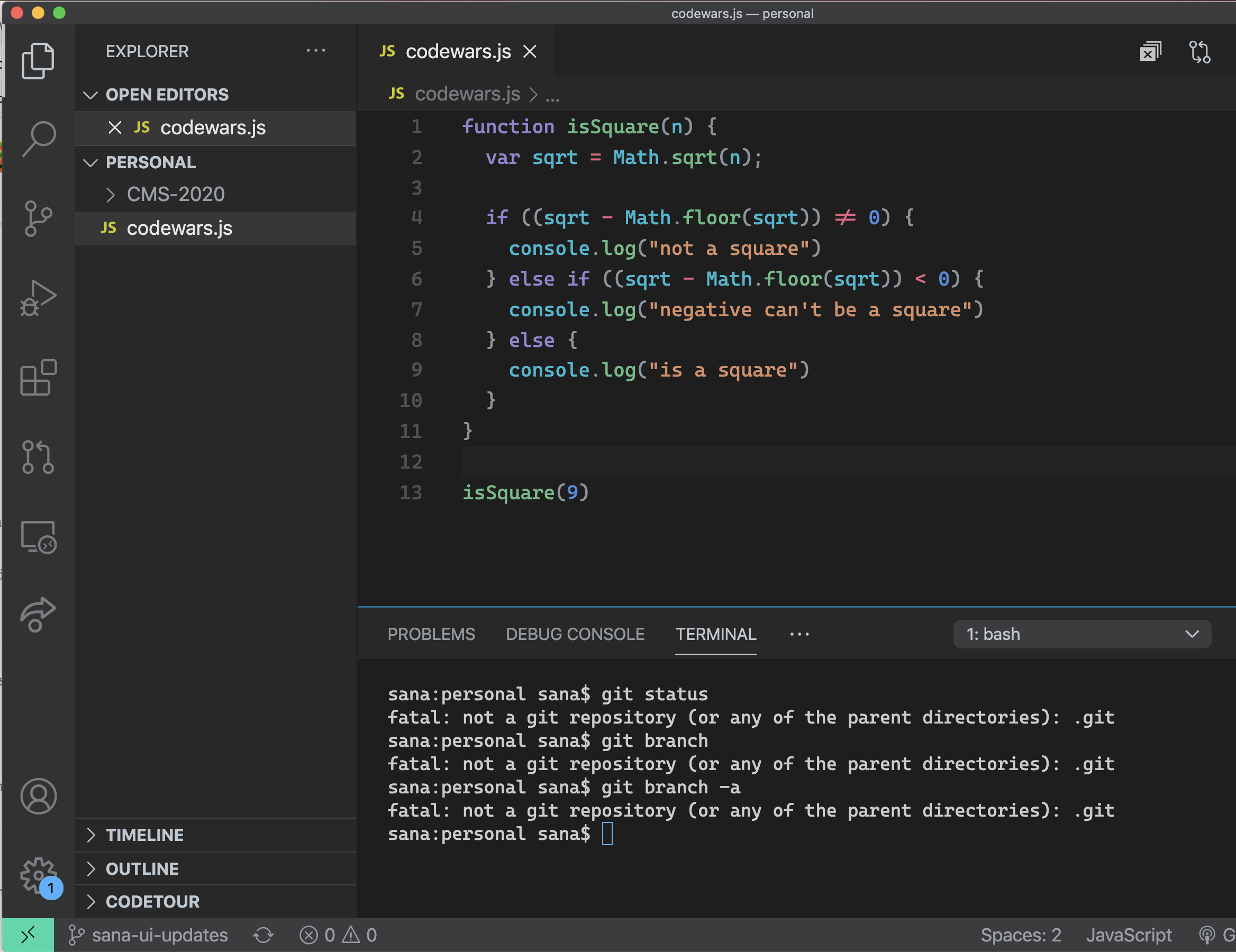1236x952 pixels.
Task: Open the Extensions view
Action: [38, 377]
